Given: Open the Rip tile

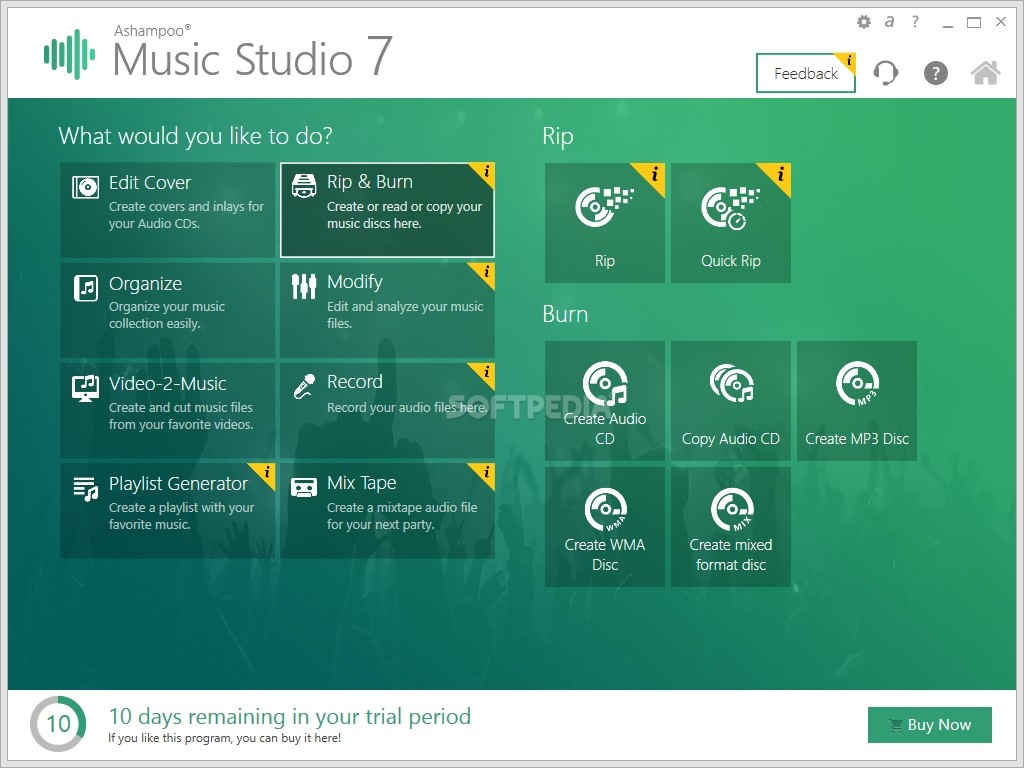Looking at the screenshot, I should click(x=605, y=223).
